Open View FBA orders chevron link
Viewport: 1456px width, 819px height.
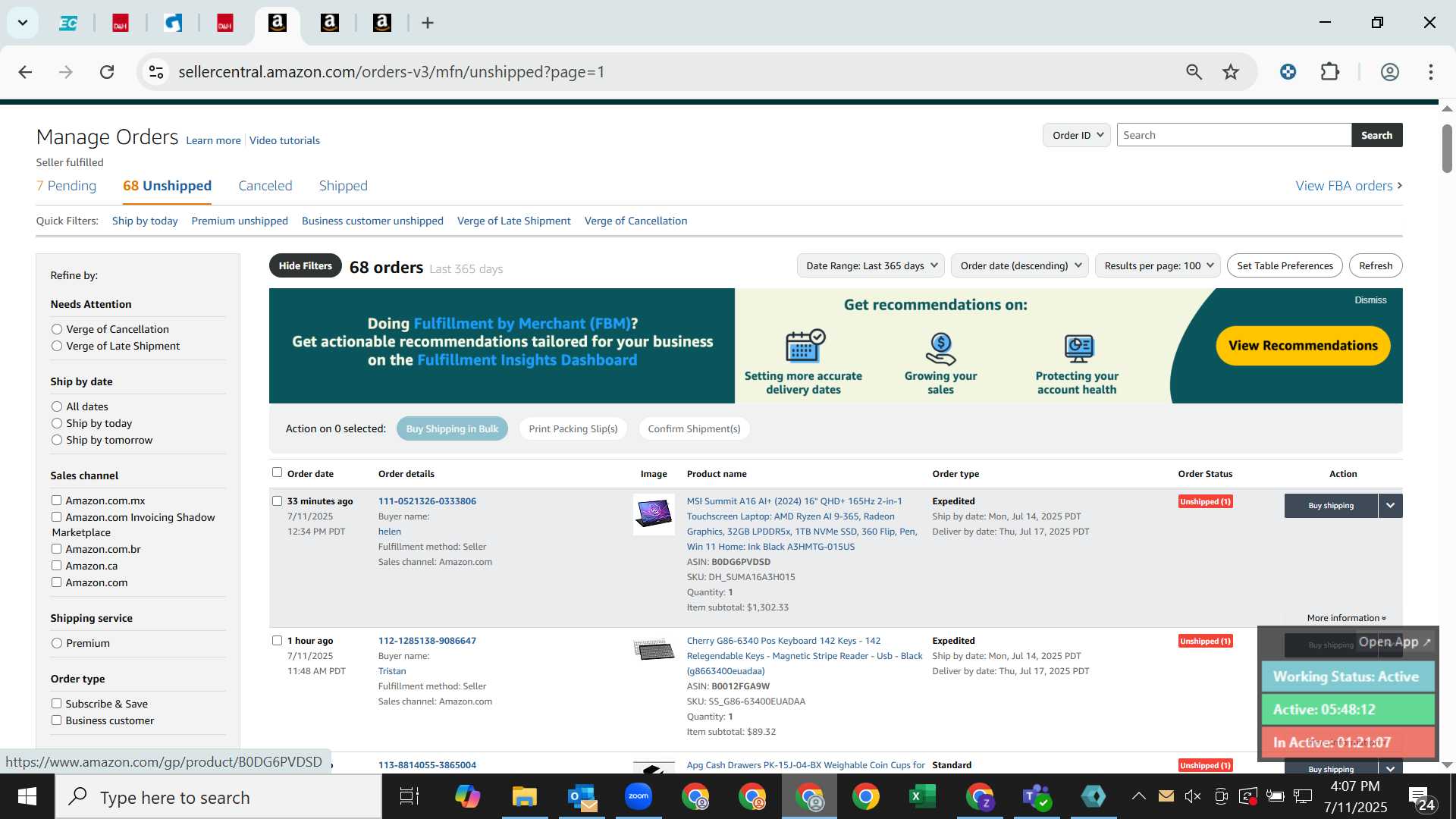pyautogui.click(x=1348, y=186)
